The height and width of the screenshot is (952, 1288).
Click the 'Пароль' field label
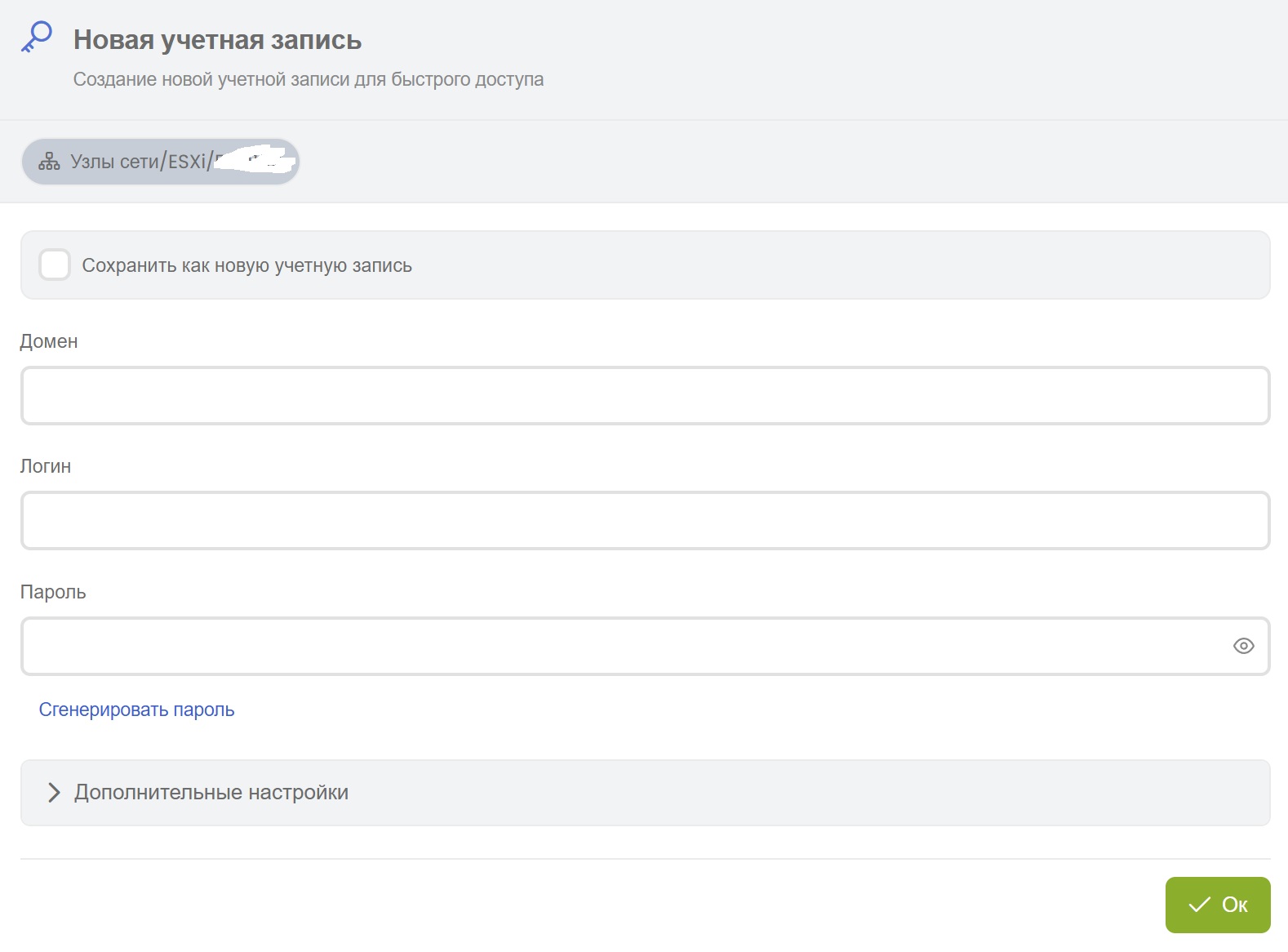53,592
